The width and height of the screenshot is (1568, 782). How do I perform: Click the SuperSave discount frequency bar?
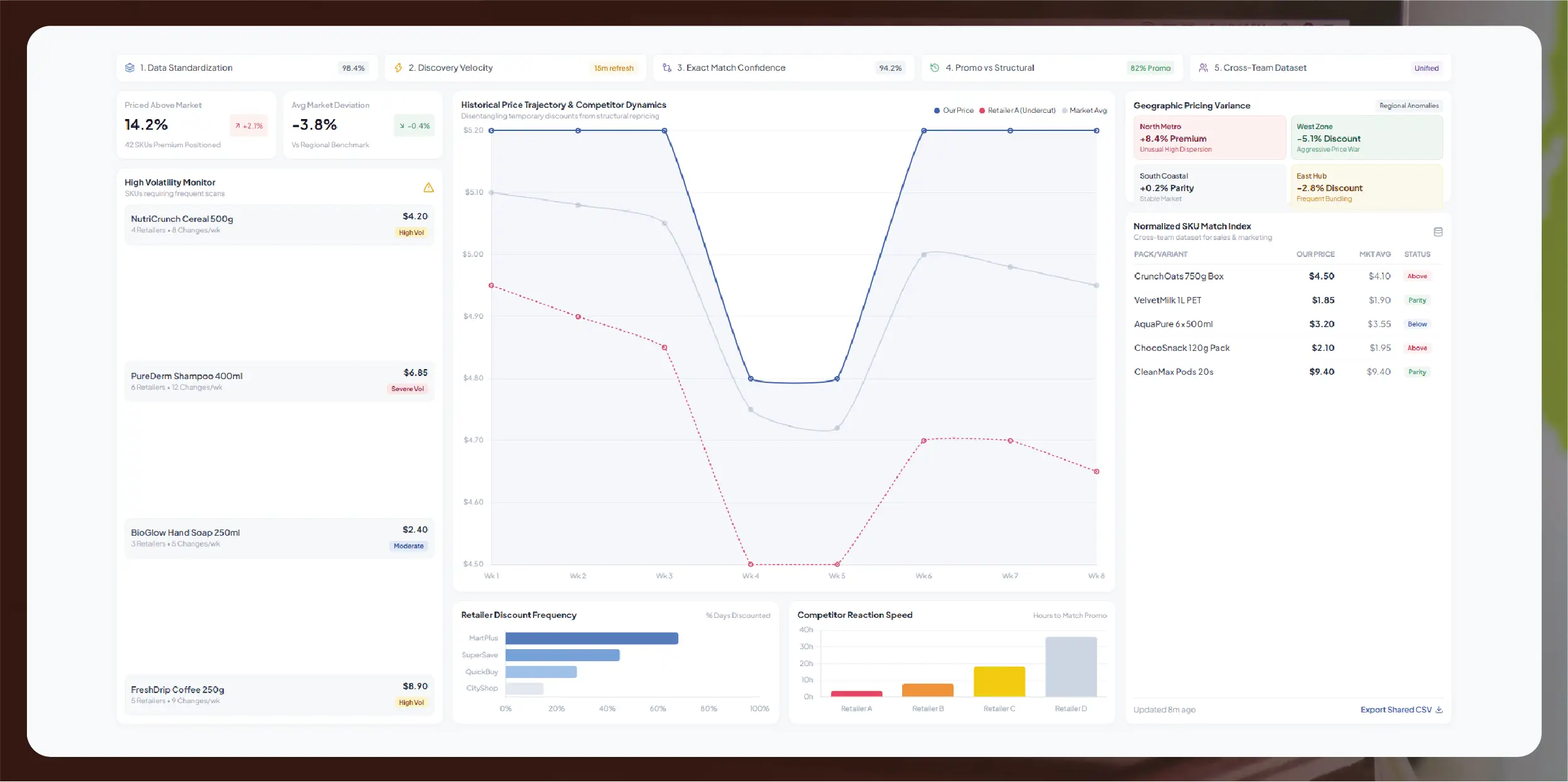point(562,655)
